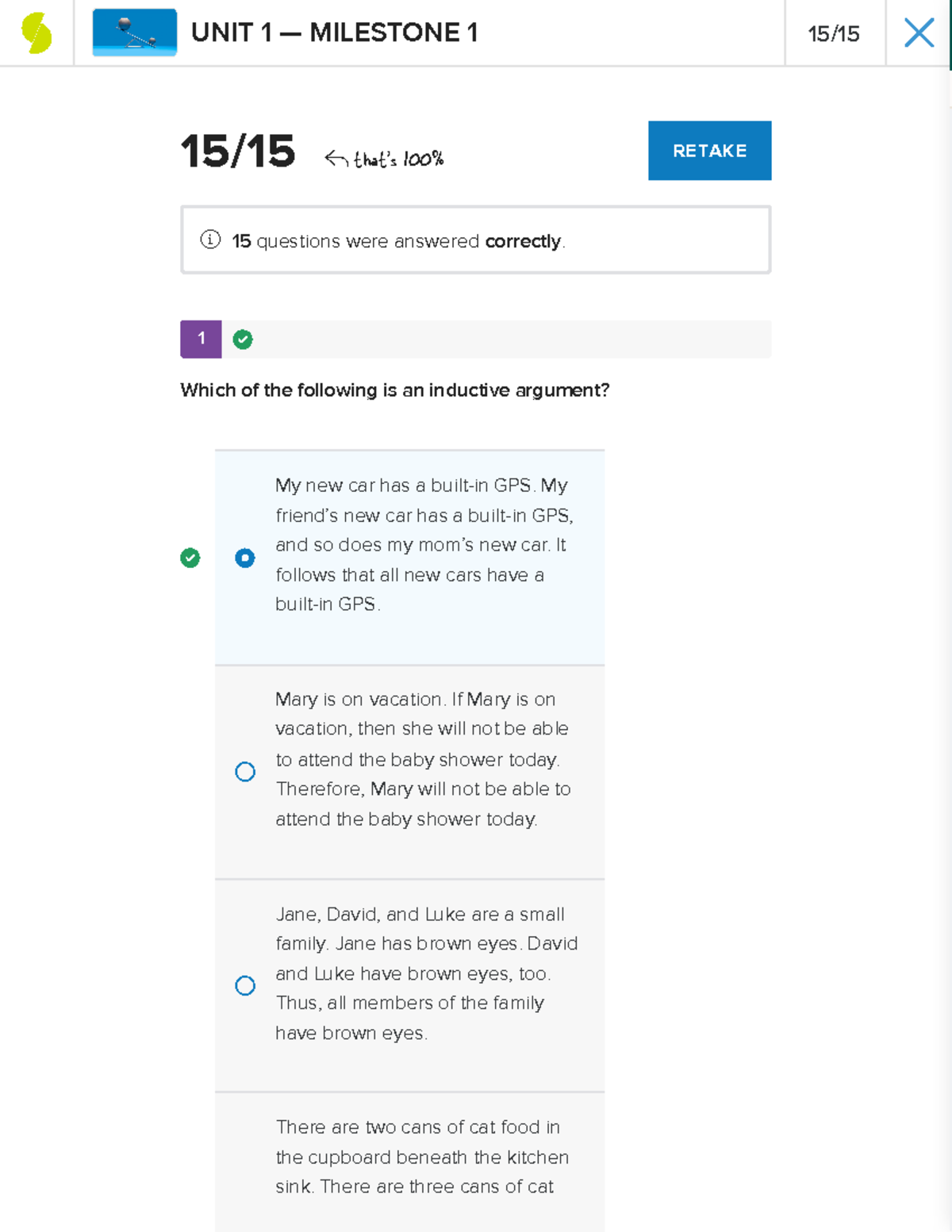
Task: Click the 15 questions answered correctly banner
Action: coord(476,240)
